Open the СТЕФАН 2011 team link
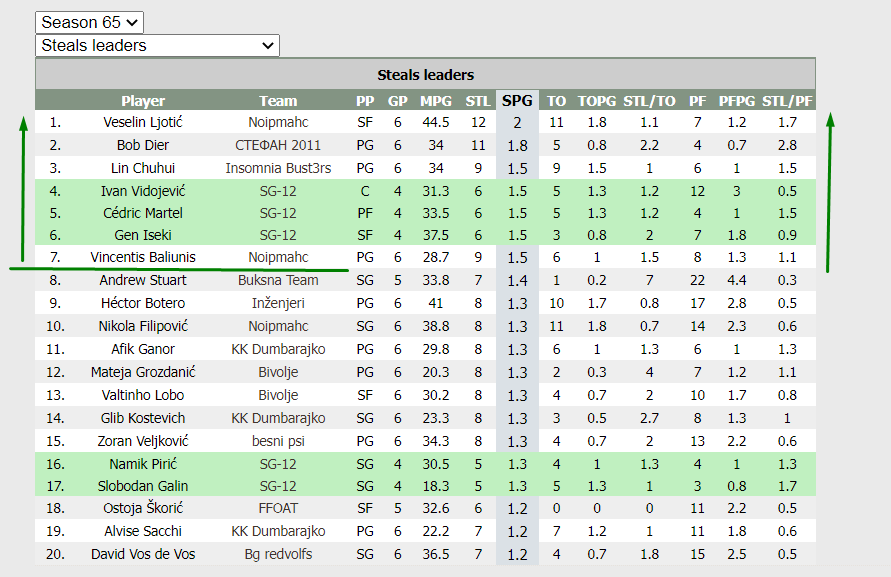 pos(278,146)
